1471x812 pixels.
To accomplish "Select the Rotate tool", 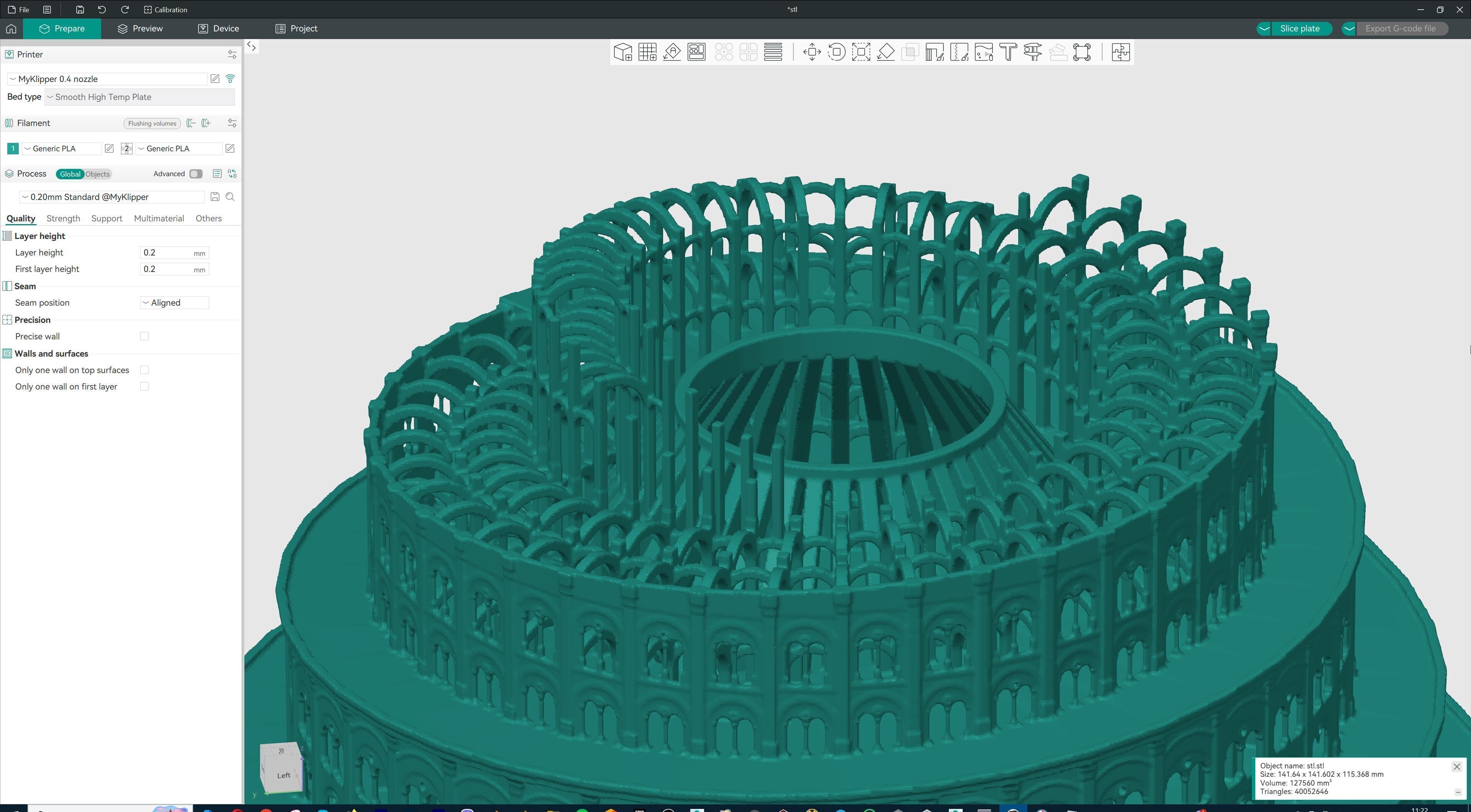I will tap(837, 52).
